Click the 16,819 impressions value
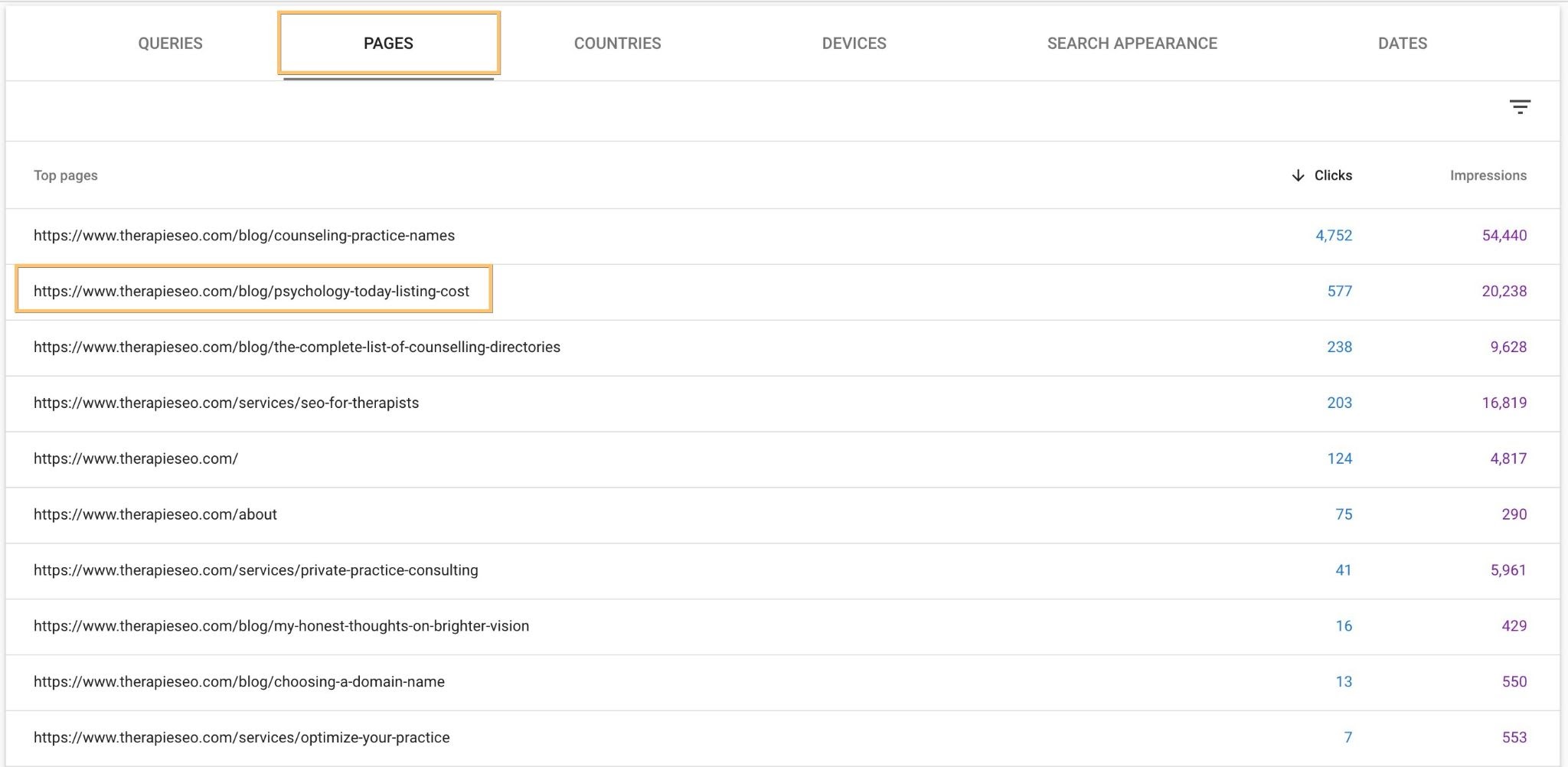Screen dimensions: 1568x767 coord(1504,403)
